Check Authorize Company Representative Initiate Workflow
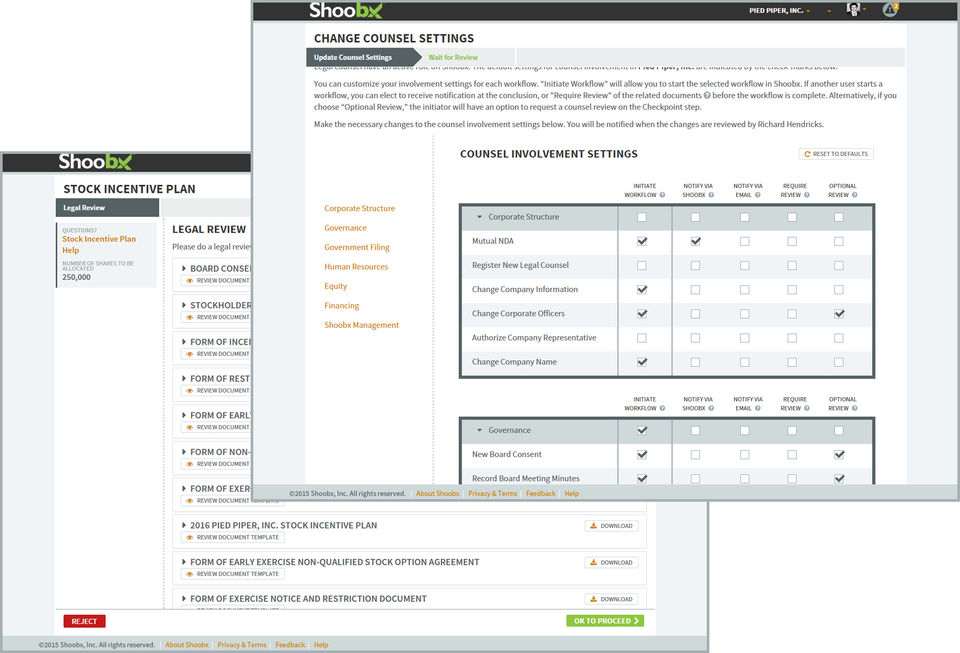The image size is (960, 653). (642, 338)
